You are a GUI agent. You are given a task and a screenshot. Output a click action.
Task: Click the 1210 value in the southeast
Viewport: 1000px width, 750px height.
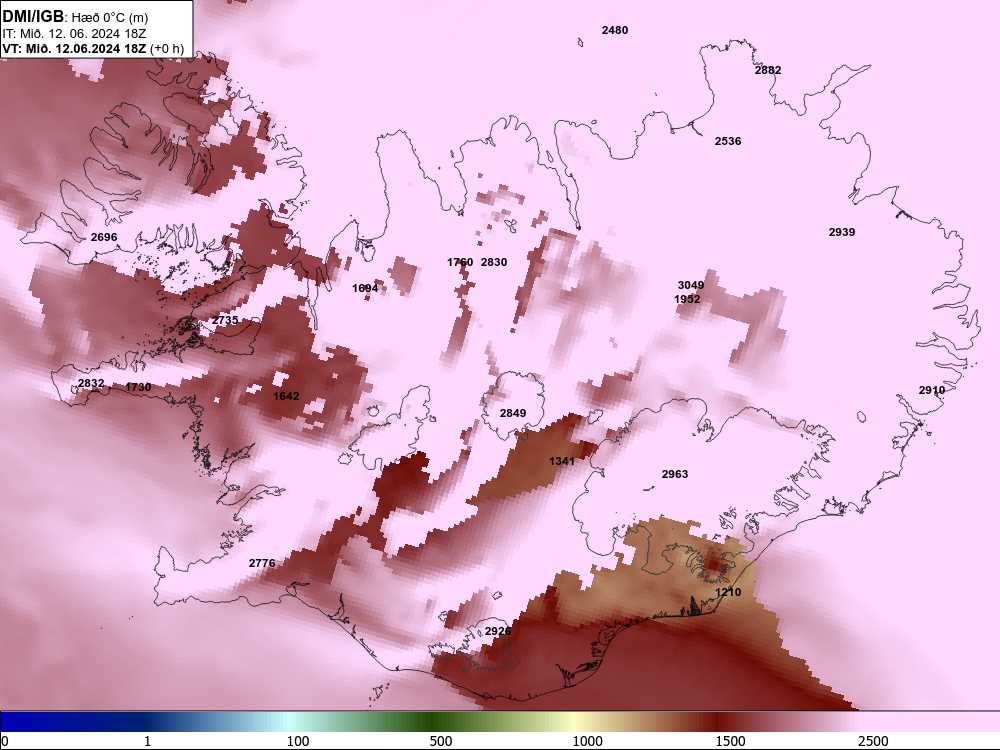pos(728,592)
